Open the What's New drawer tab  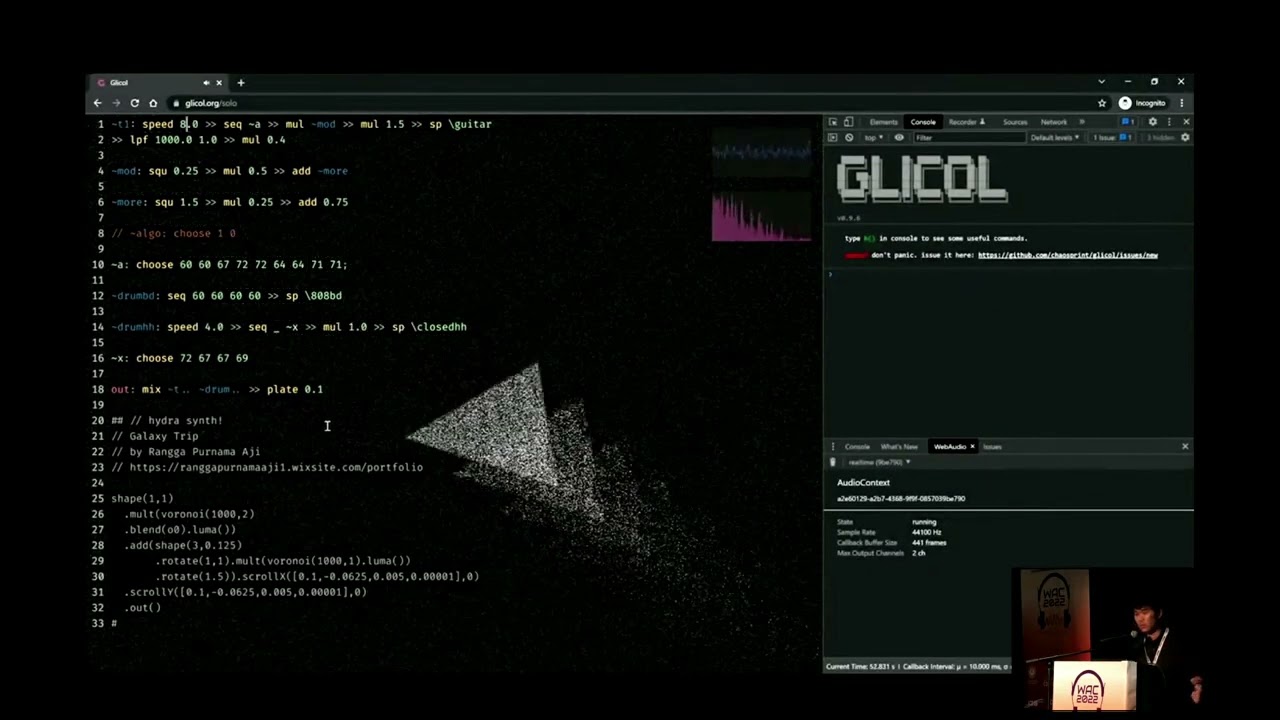coord(898,446)
